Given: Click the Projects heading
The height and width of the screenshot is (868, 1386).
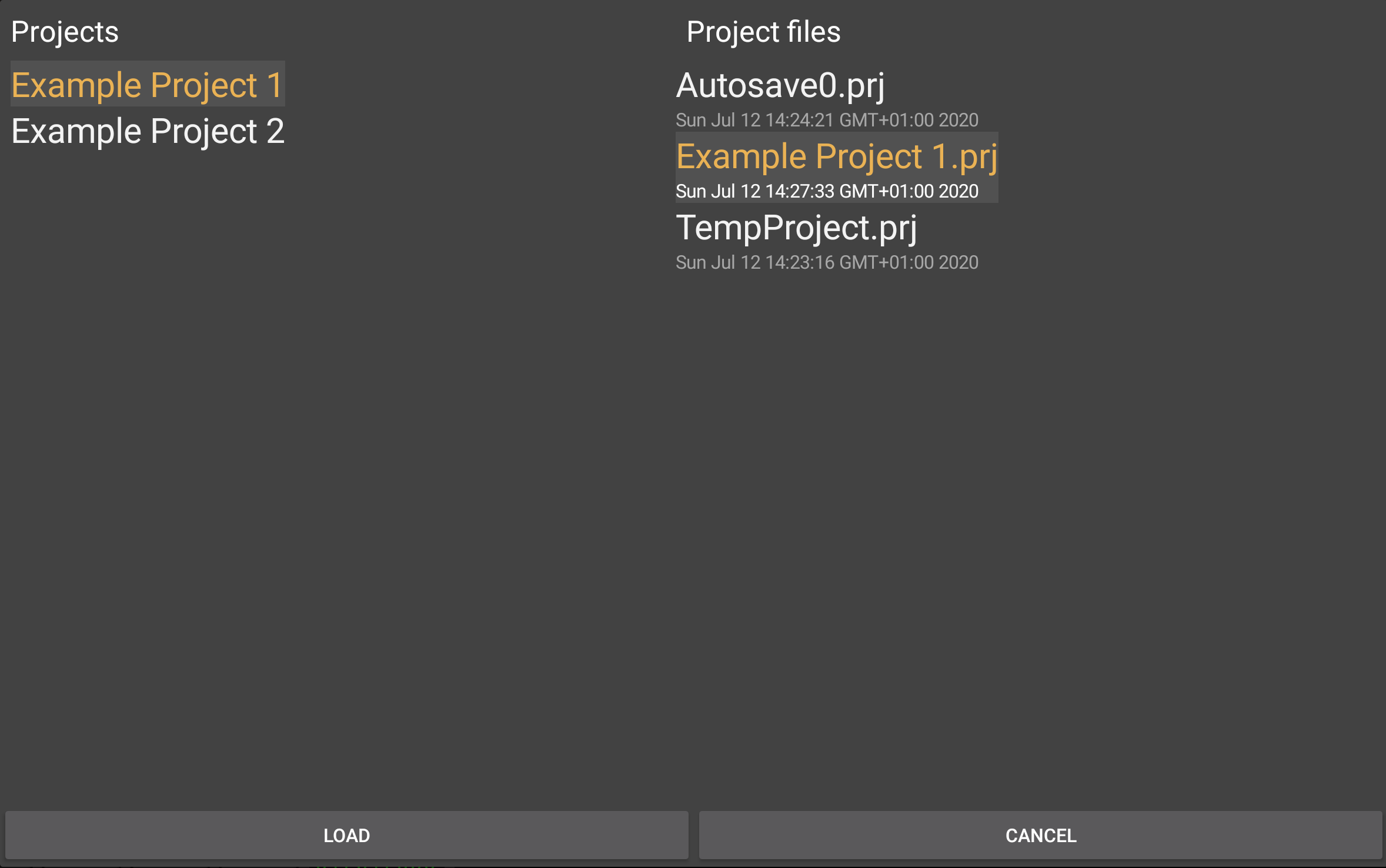Looking at the screenshot, I should [x=65, y=32].
